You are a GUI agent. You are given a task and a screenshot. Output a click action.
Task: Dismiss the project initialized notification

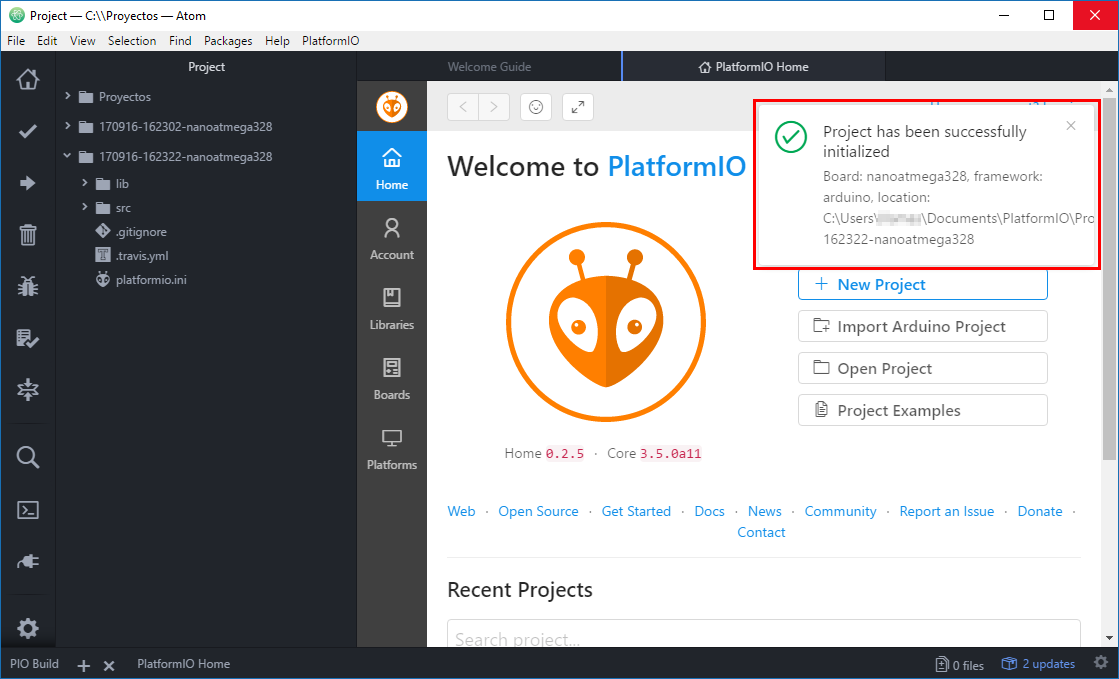1070,126
